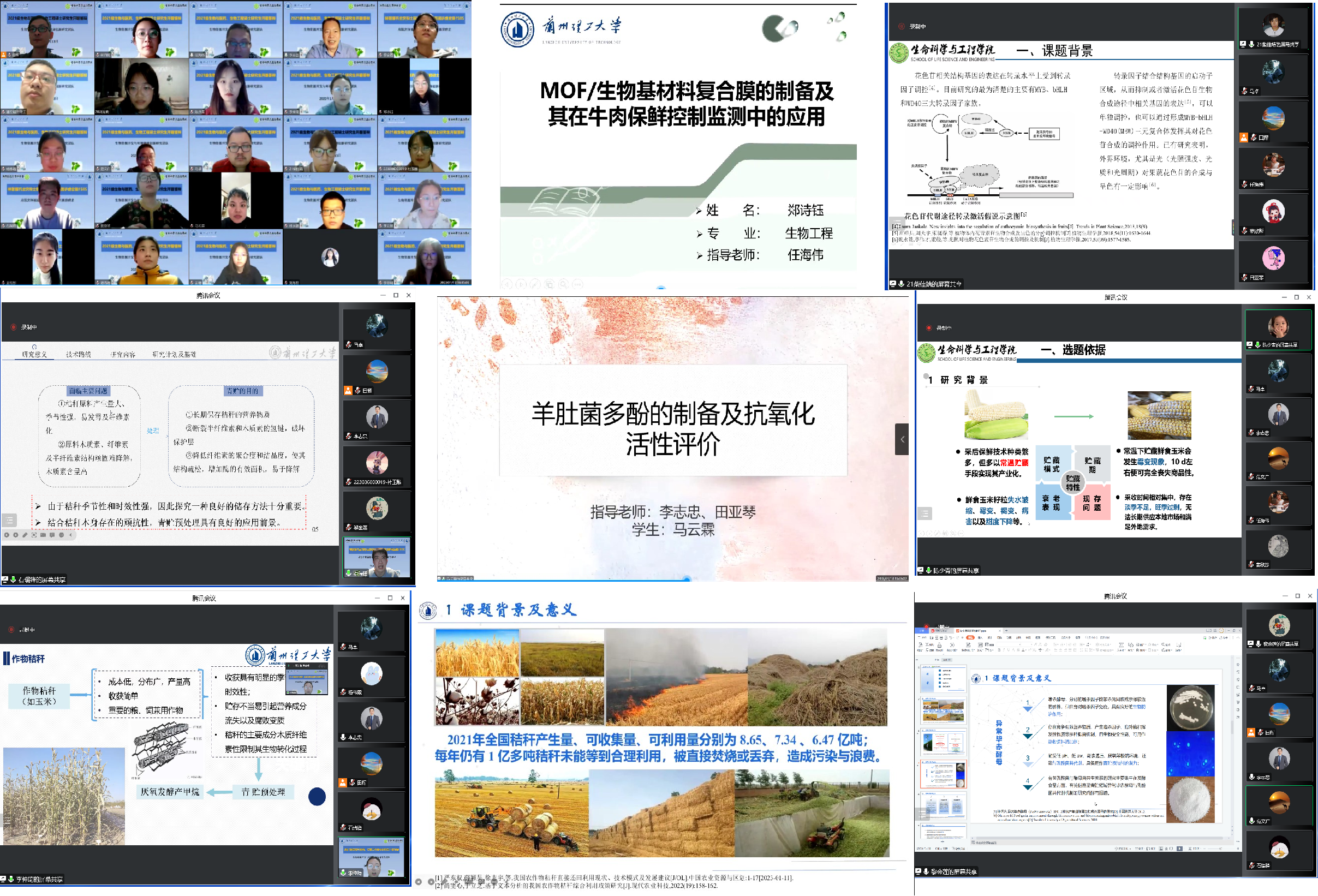
Task: Open the font name combo box in WPS
Action: [x=1009, y=645]
